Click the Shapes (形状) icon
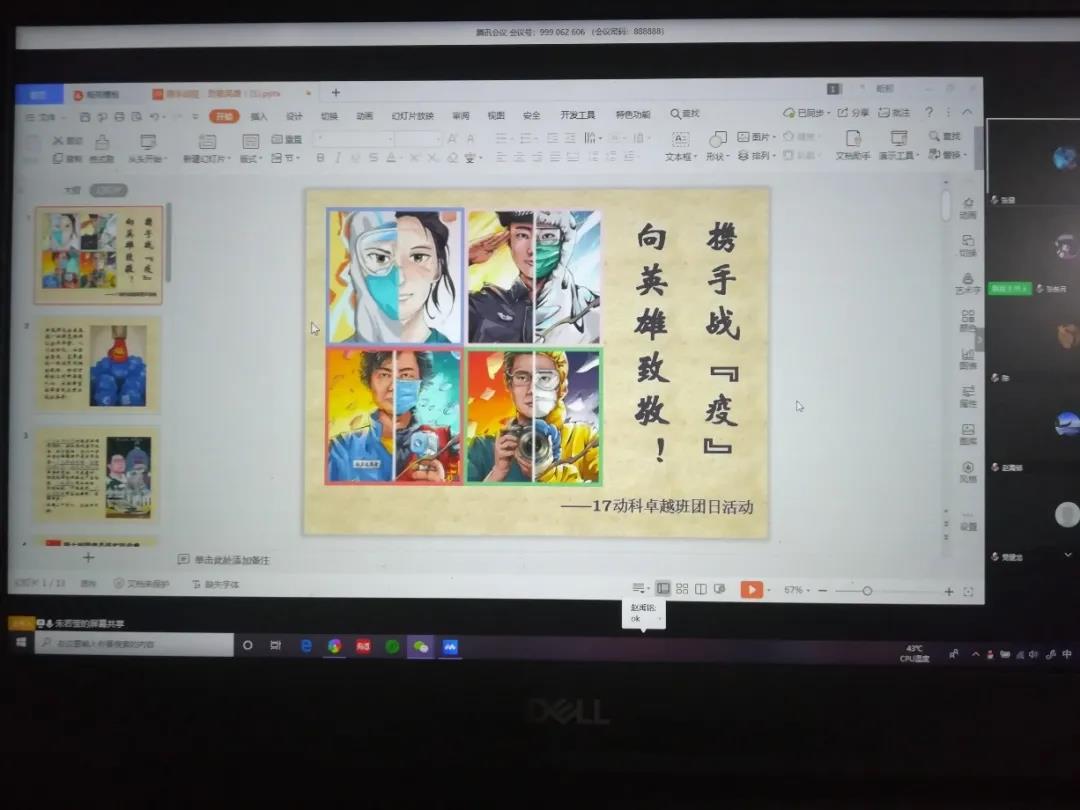This screenshot has width=1080, height=810. pos(718,139)
